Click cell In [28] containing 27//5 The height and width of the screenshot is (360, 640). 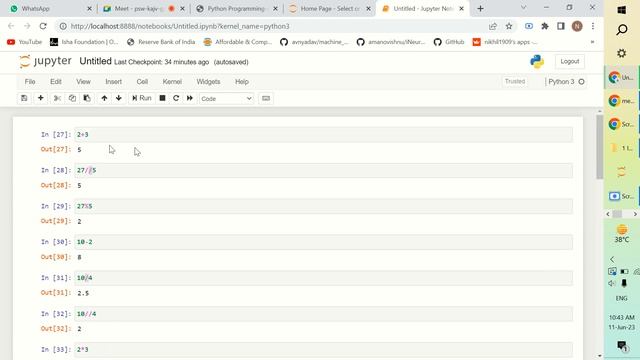click(323, 171)
